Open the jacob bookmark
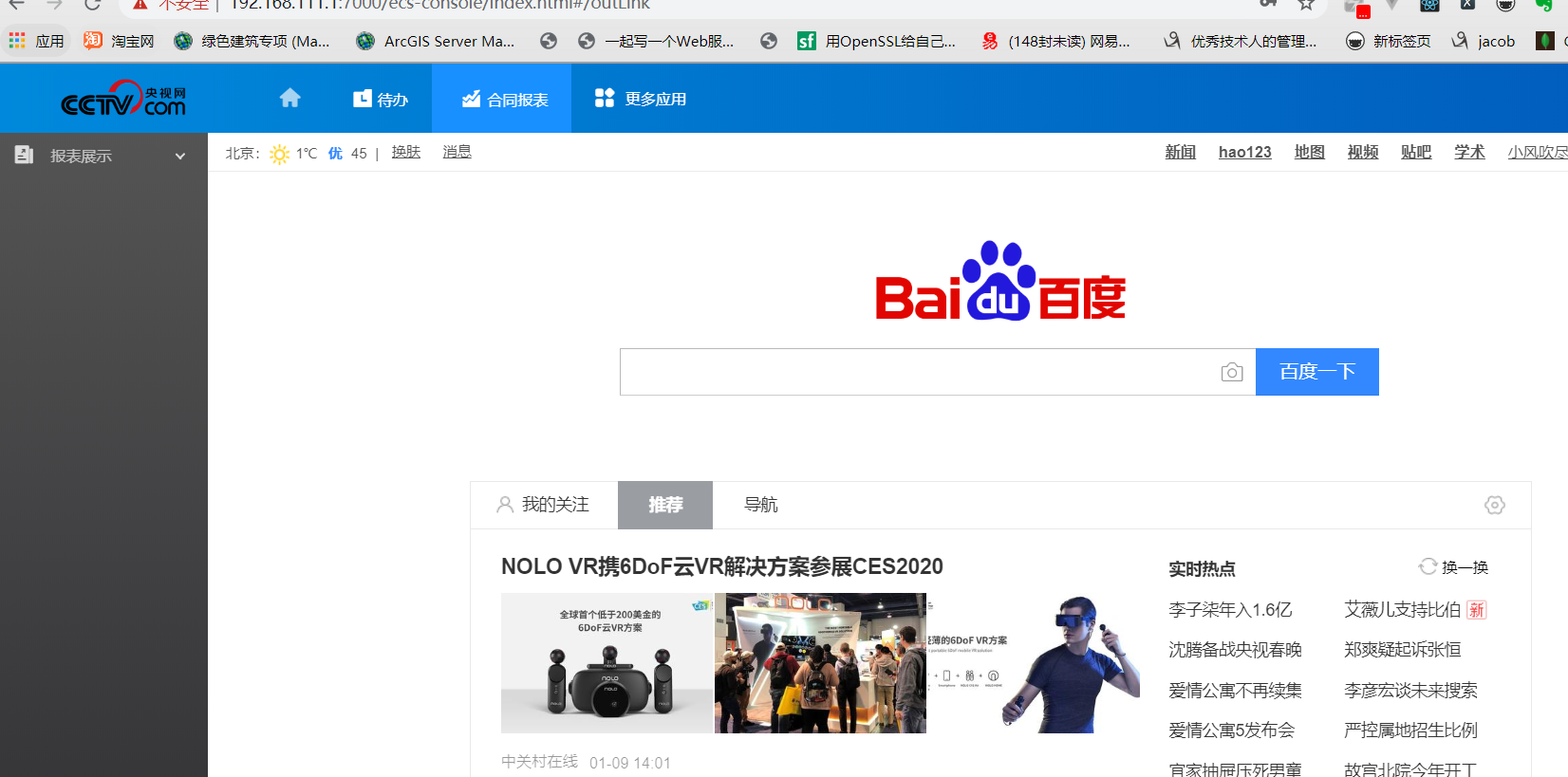1568x777 pixels. [x=1484, y=41]
